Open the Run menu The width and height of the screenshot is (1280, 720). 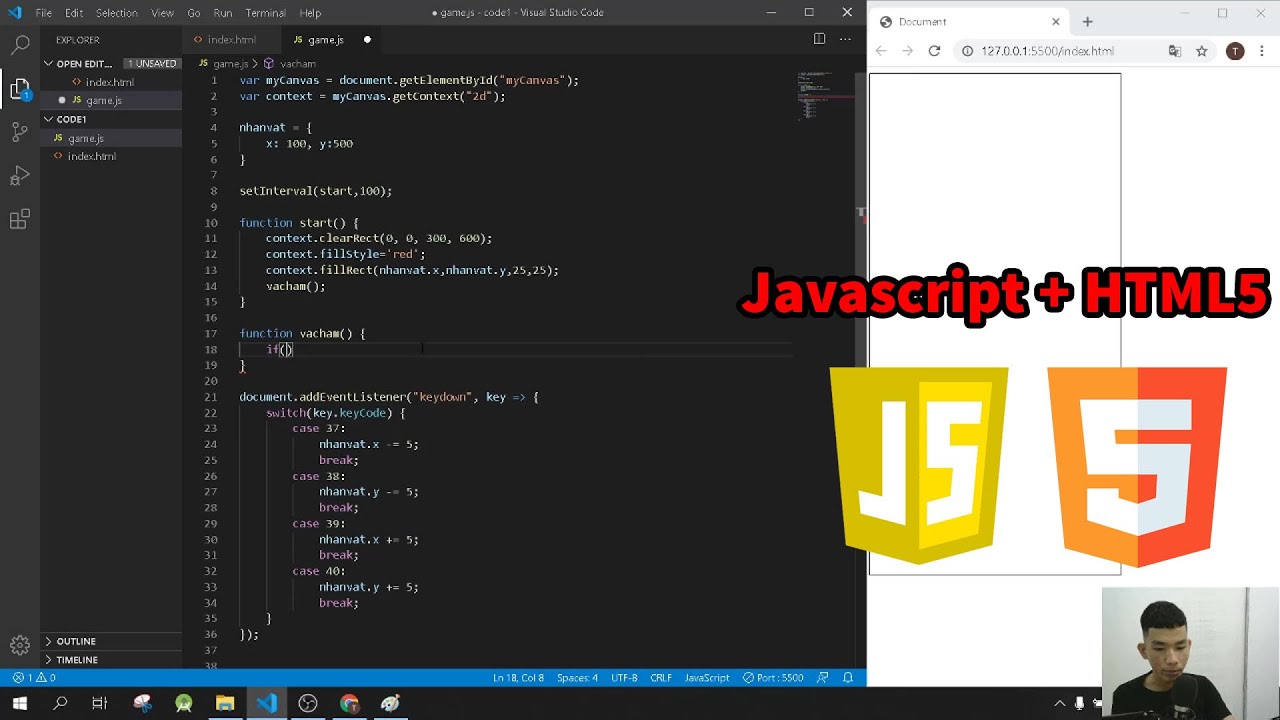point(223,13)
